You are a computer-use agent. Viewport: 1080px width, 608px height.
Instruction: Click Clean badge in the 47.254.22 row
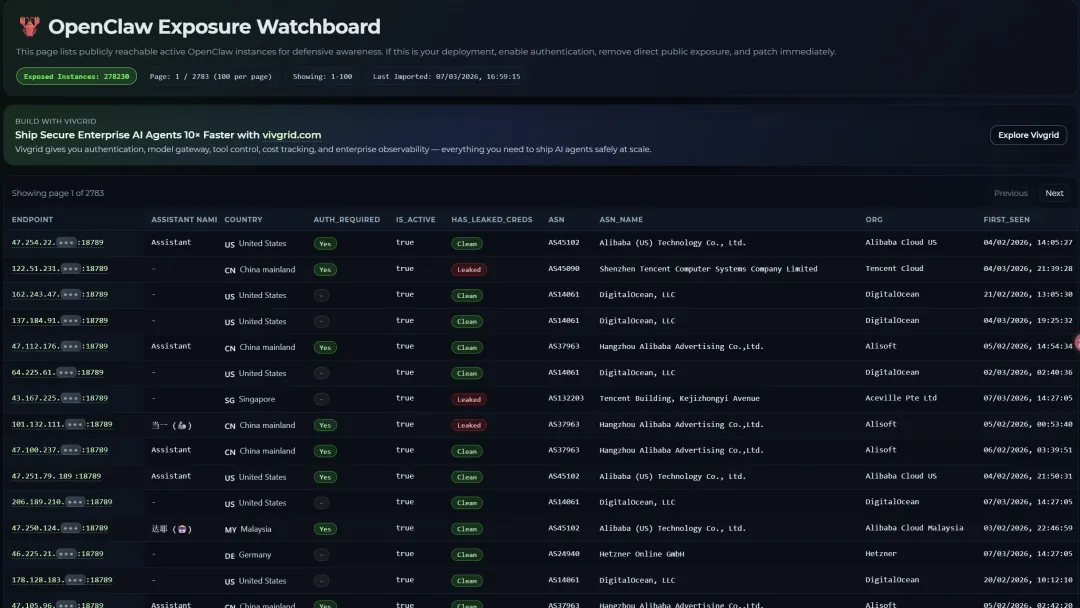point(467,244)
